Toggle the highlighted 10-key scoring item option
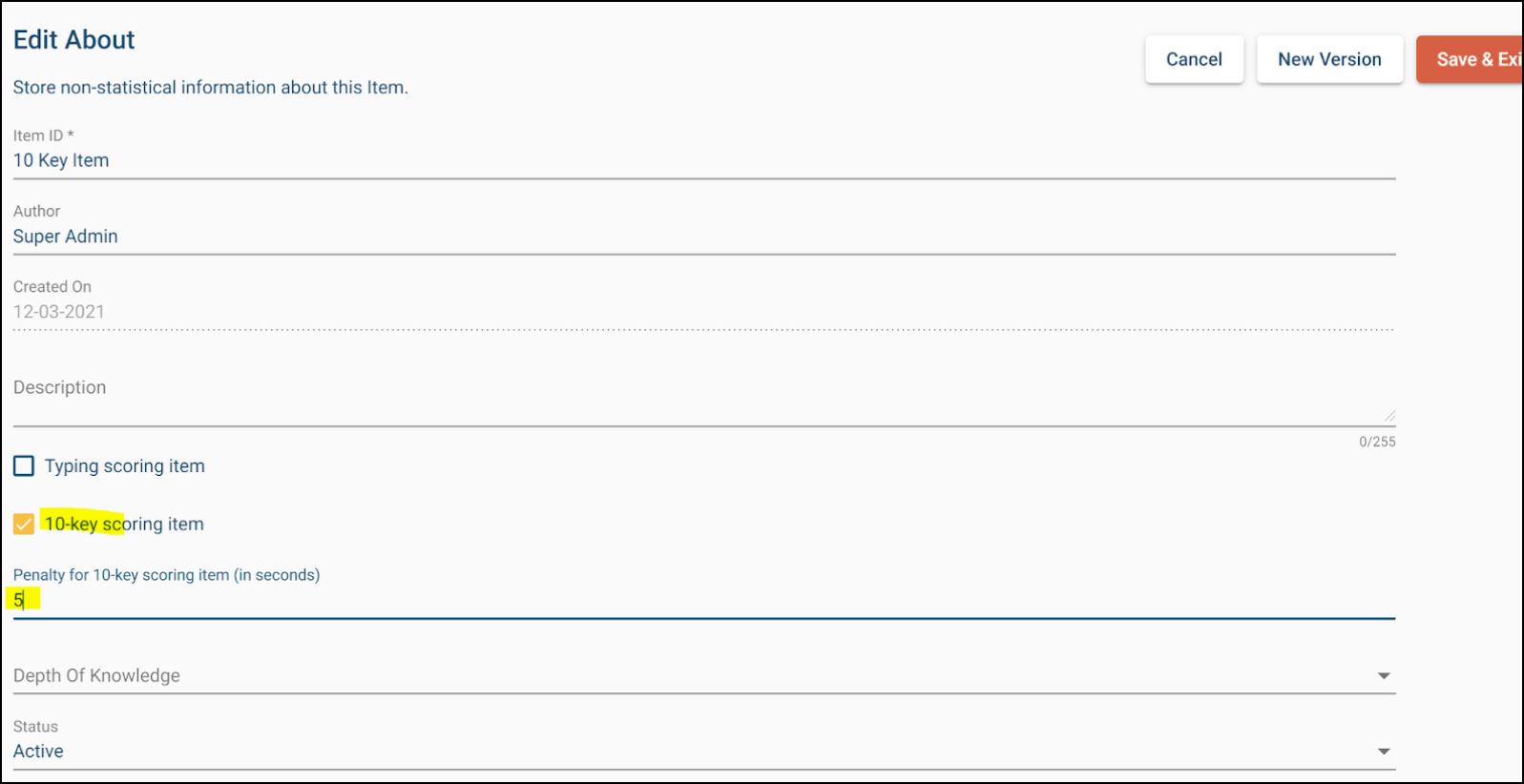Screen dimensions: 1524x784 pos(24,524)
